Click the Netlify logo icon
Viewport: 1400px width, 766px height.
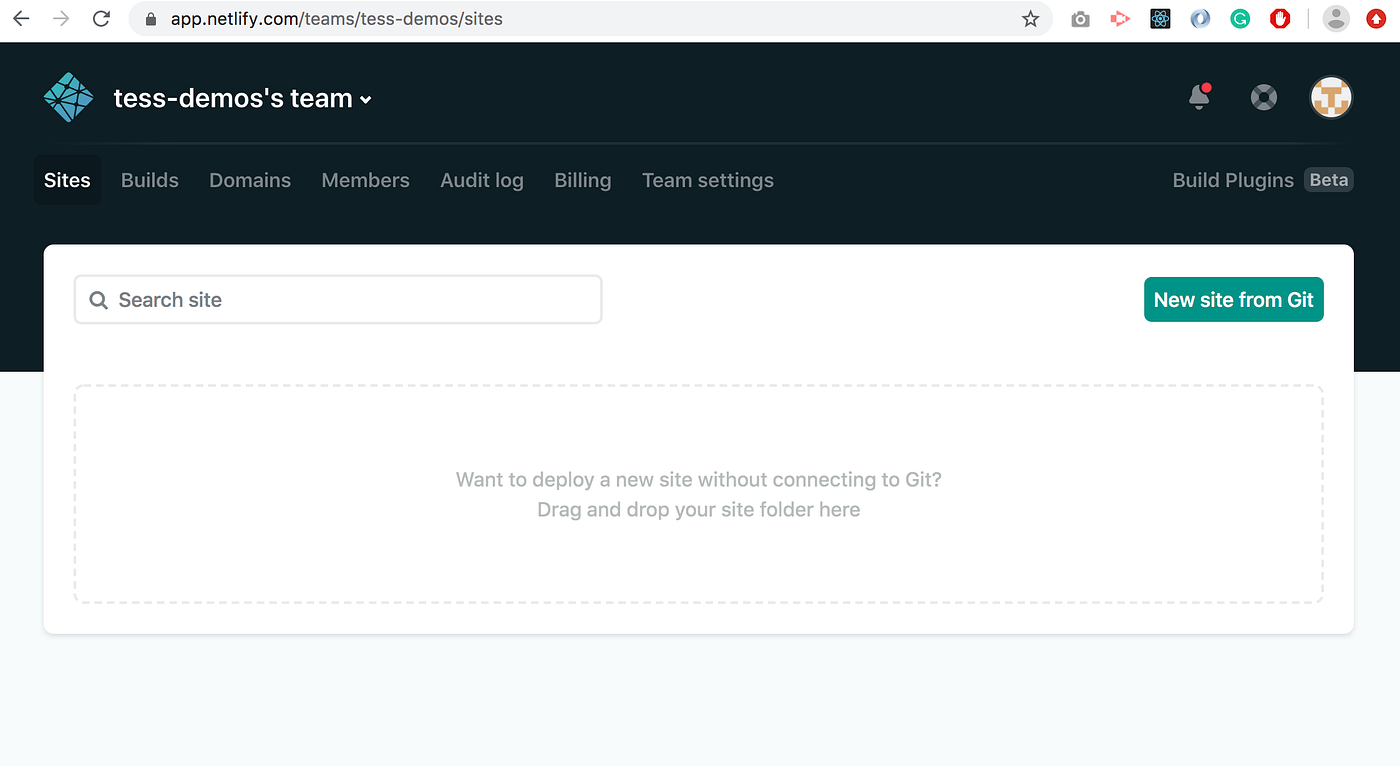point(68,98)
